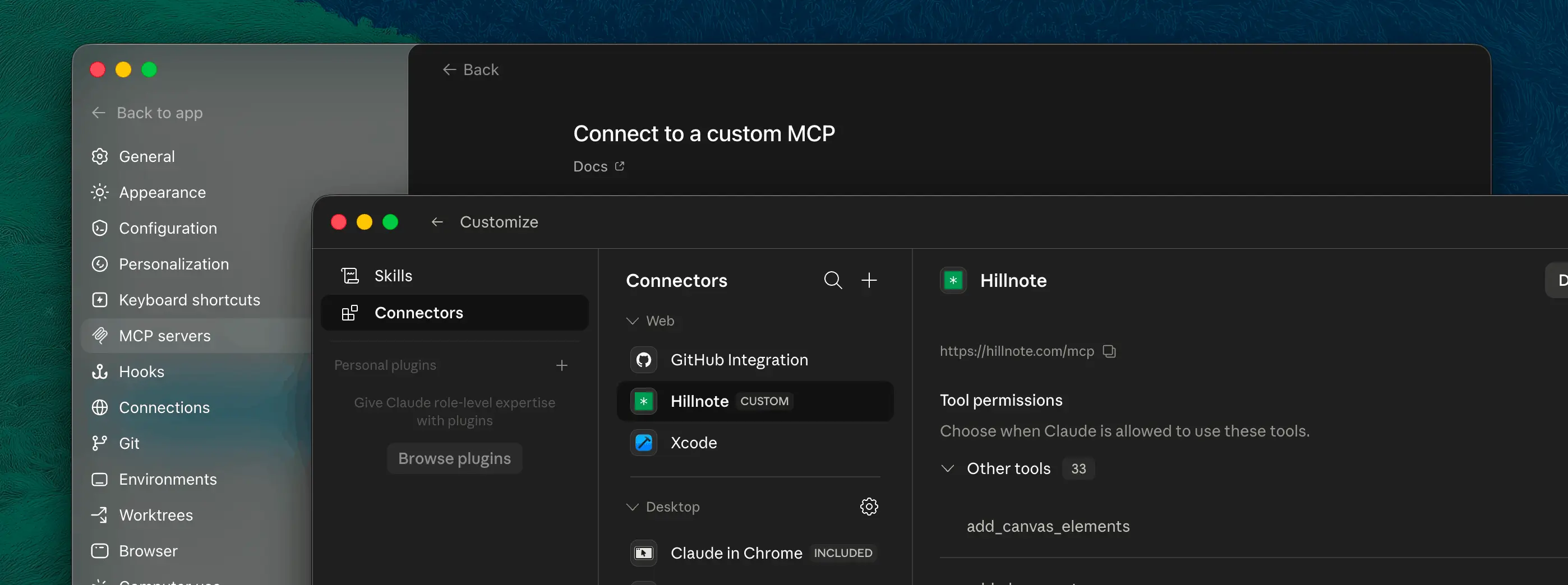Select Claude in Chrome connector
The height and width of the screenshot is (585, 1568).
(x=755, y=552)
